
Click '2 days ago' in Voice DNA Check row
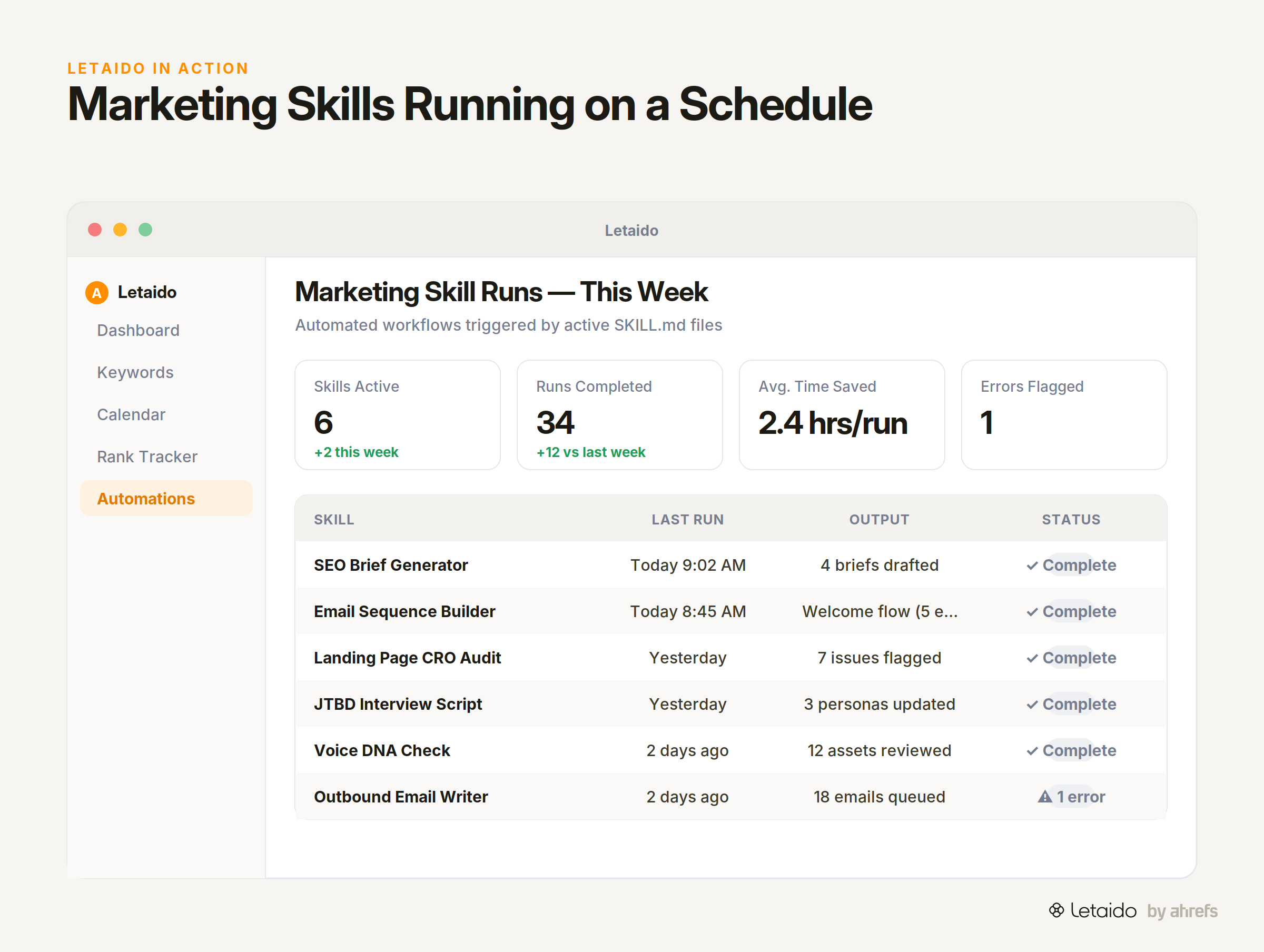click(688, 750)
